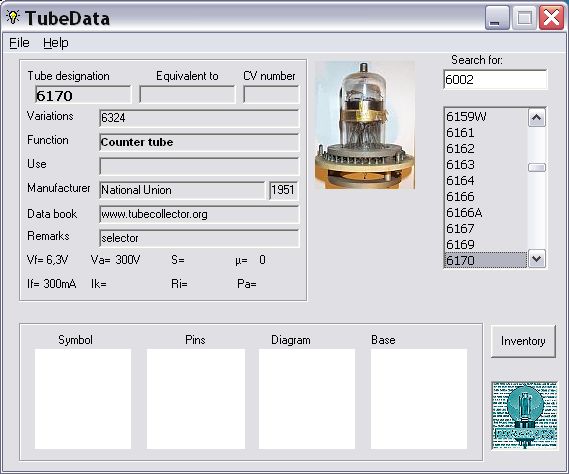The width and height of the screenshot is (569, 474).
Task: Click the tube list scrollbar thumb
Action: [x=537, y=167]
